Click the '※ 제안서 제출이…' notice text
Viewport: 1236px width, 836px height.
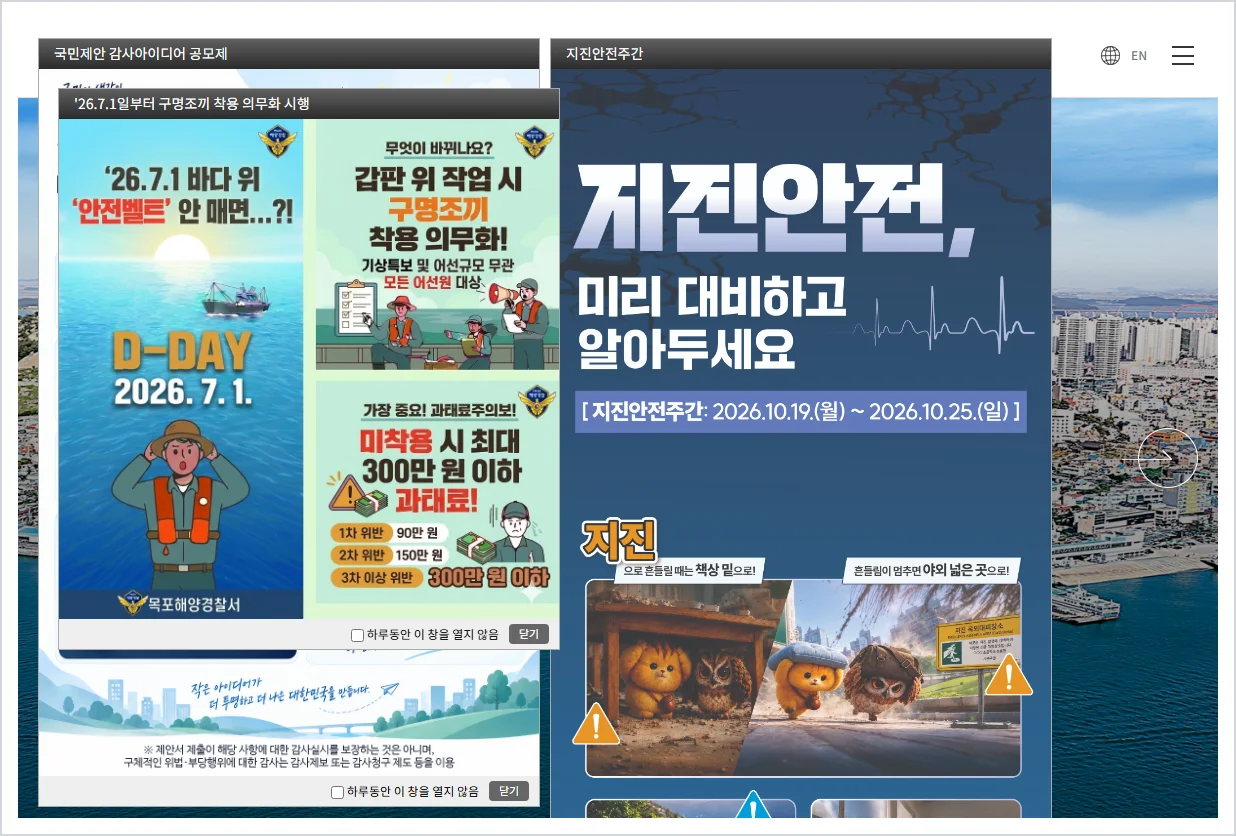click(289, 756)
